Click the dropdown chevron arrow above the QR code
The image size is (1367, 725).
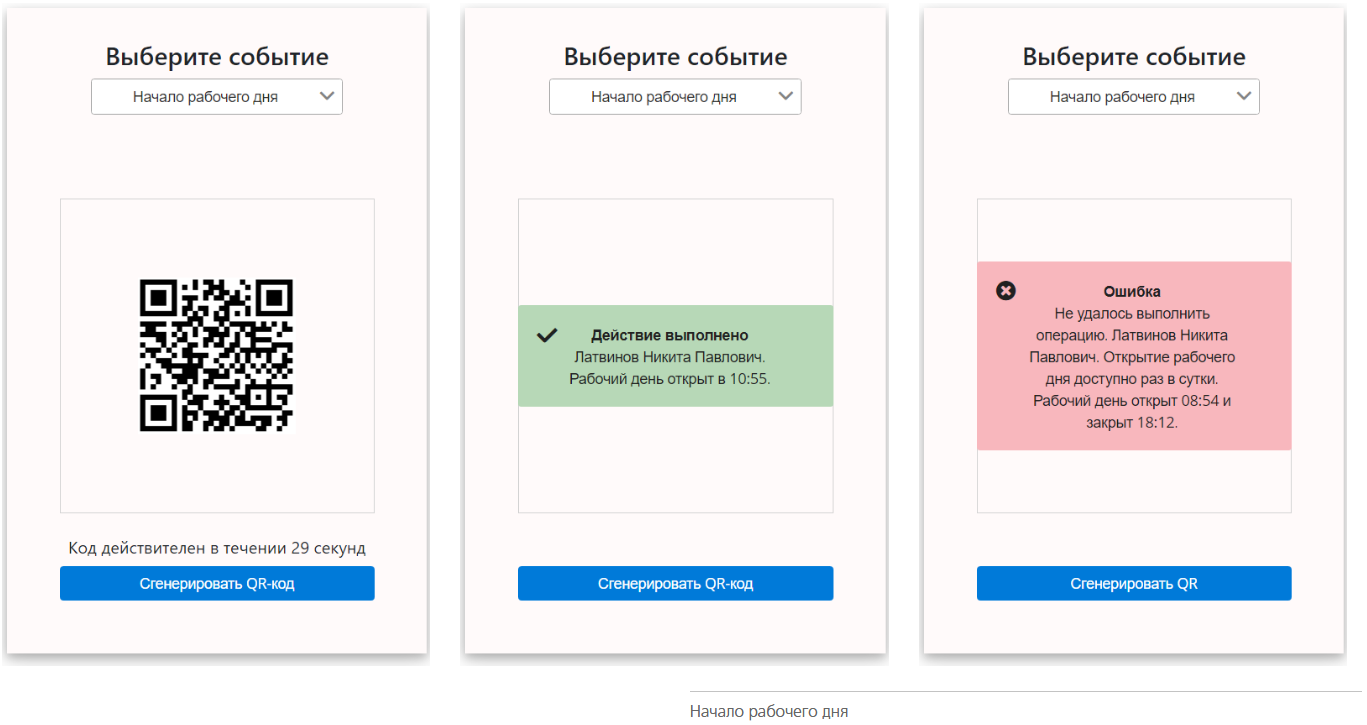327,96
